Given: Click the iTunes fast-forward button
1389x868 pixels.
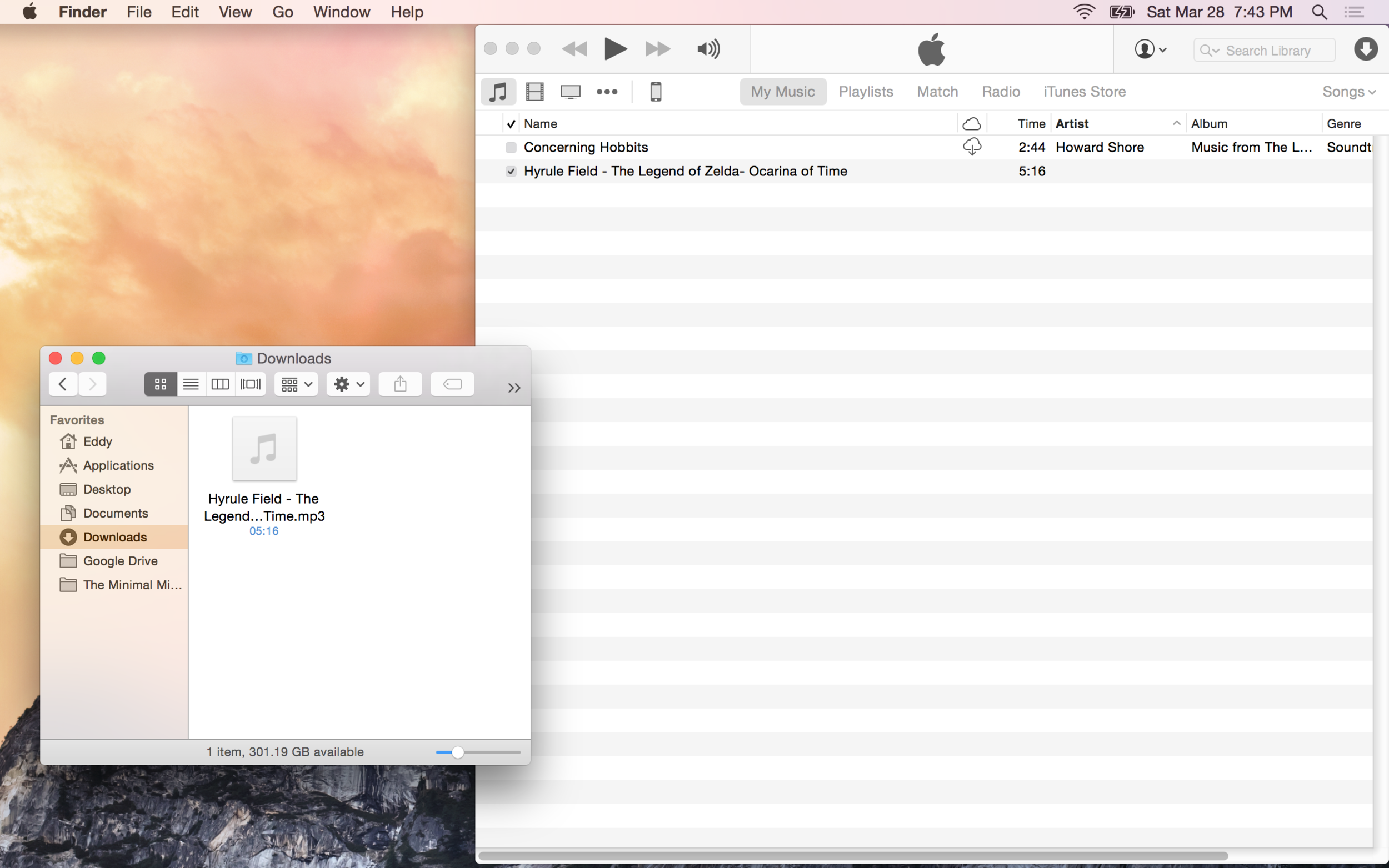Looking at the screenshot, I should [x=657, y=49].
